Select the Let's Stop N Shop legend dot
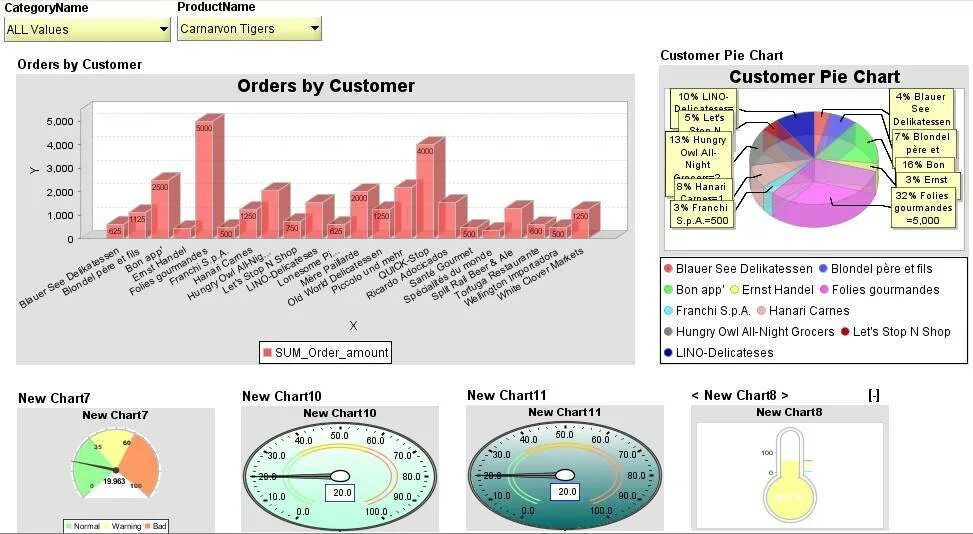 845,332
